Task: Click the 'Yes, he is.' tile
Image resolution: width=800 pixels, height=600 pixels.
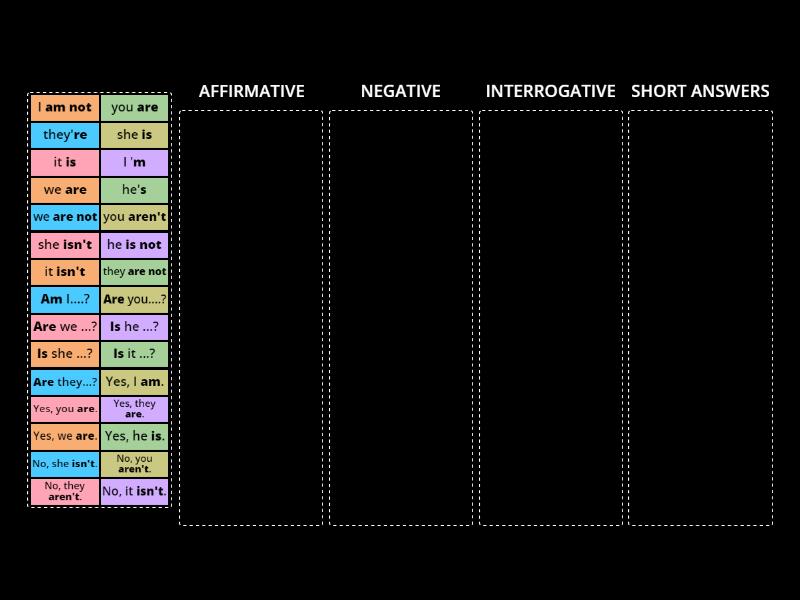Action: [135, 436]
